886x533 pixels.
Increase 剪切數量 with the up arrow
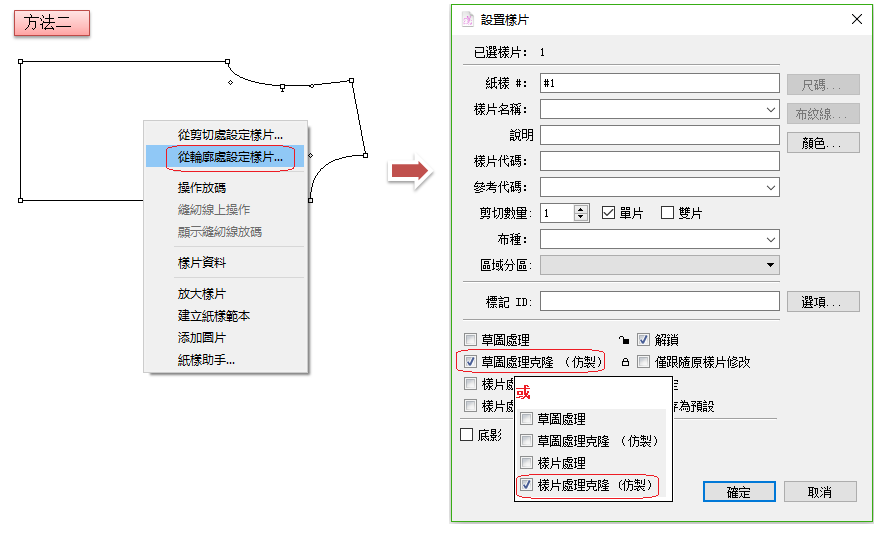581,209
